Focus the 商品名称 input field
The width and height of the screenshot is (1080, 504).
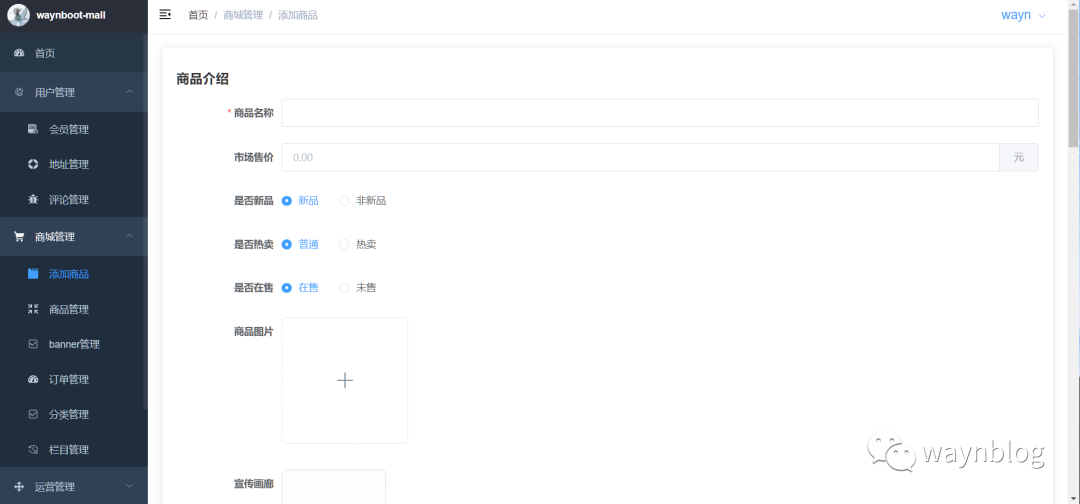click(x=660, y=113)
